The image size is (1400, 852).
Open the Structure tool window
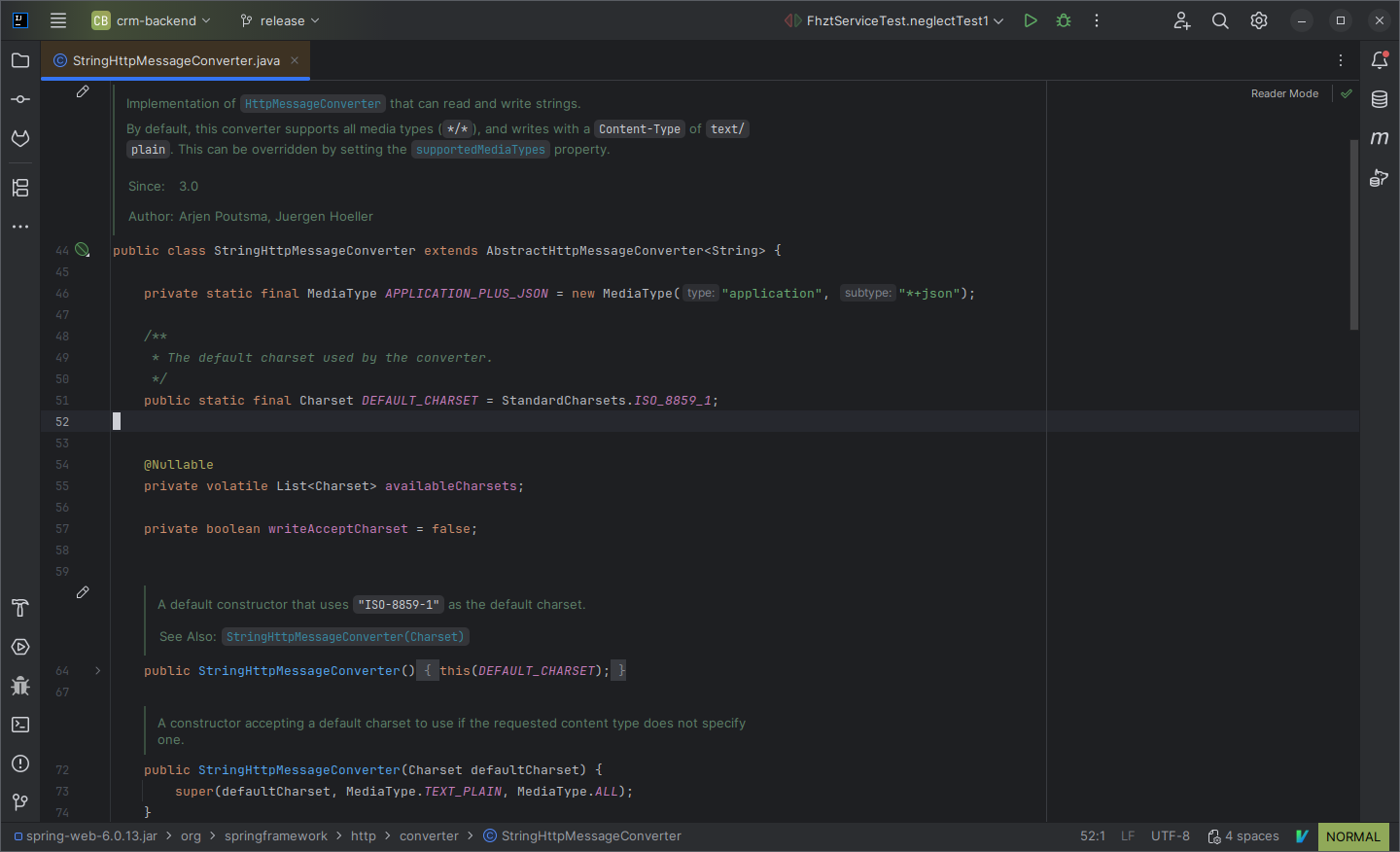click(20, 188)
